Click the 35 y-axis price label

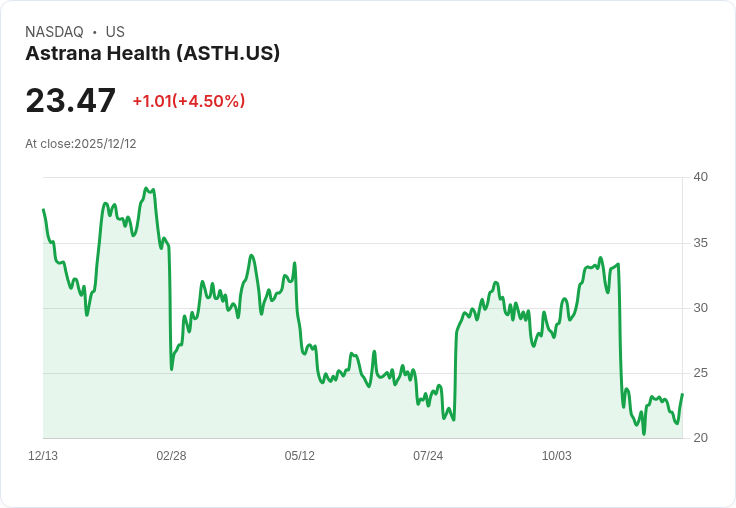point(700,243)
